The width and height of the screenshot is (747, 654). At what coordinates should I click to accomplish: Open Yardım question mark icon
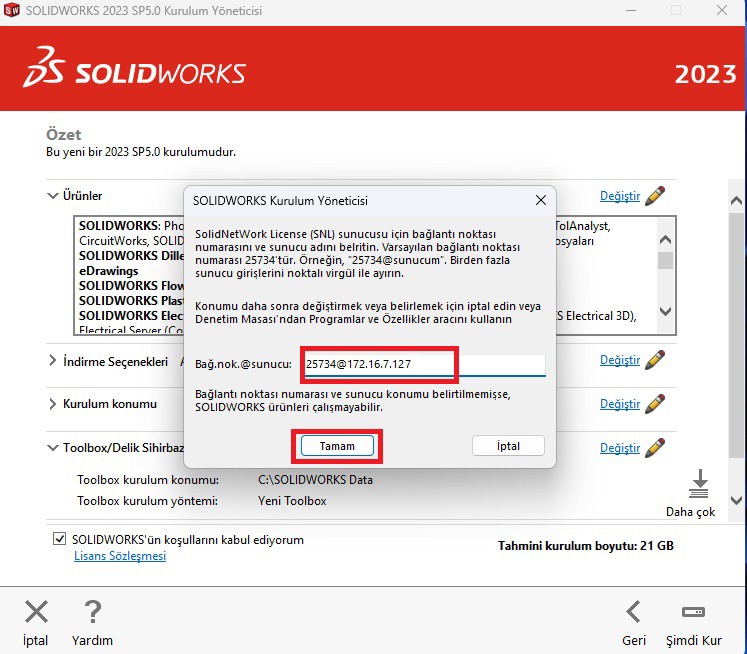click(92, 612)
